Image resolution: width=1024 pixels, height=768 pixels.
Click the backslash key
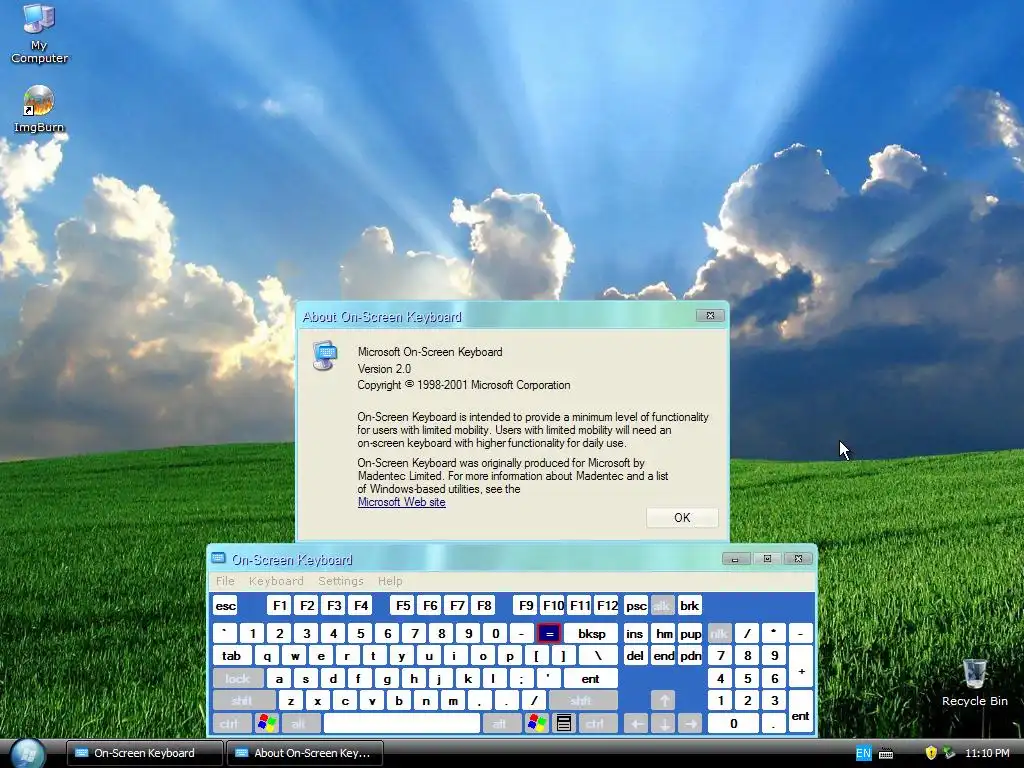click(x=598, y=656)
